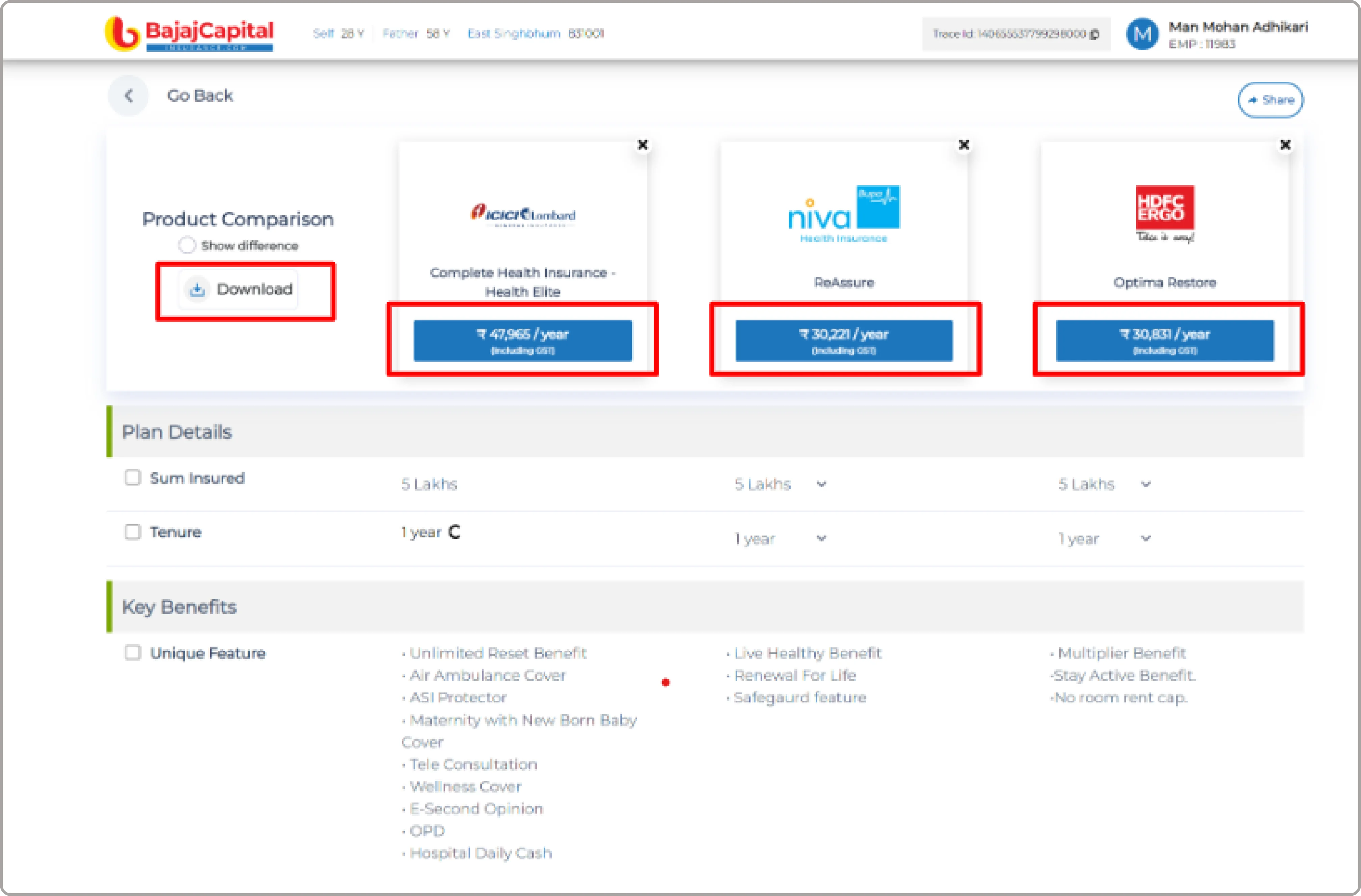Screen dimensions: 1361x896
Task: Buy Optima Restore at ₹30,831 per year
Action: pyautogui.click(x=1165, y=341)
